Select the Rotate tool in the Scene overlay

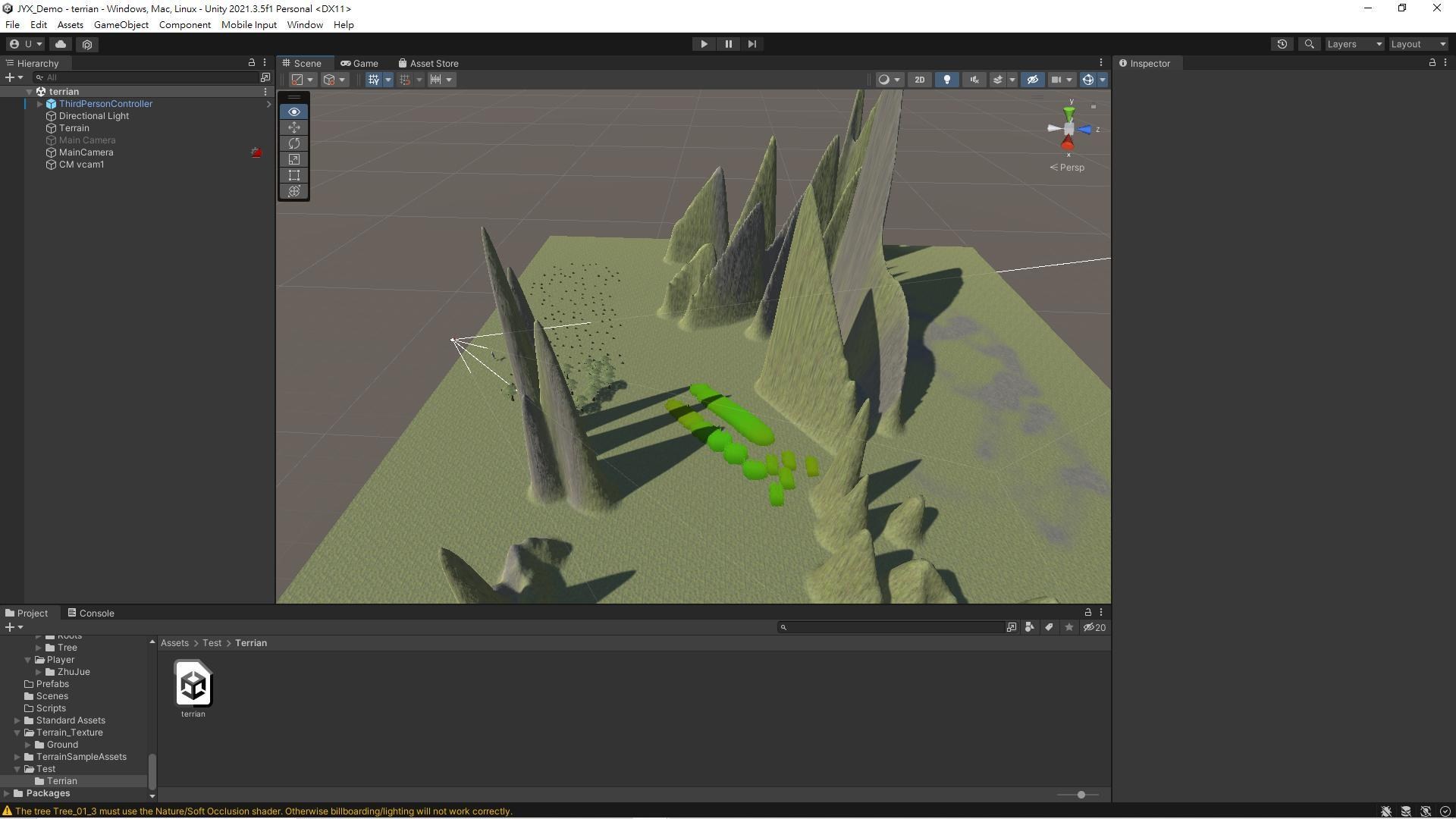pos(293,143)
